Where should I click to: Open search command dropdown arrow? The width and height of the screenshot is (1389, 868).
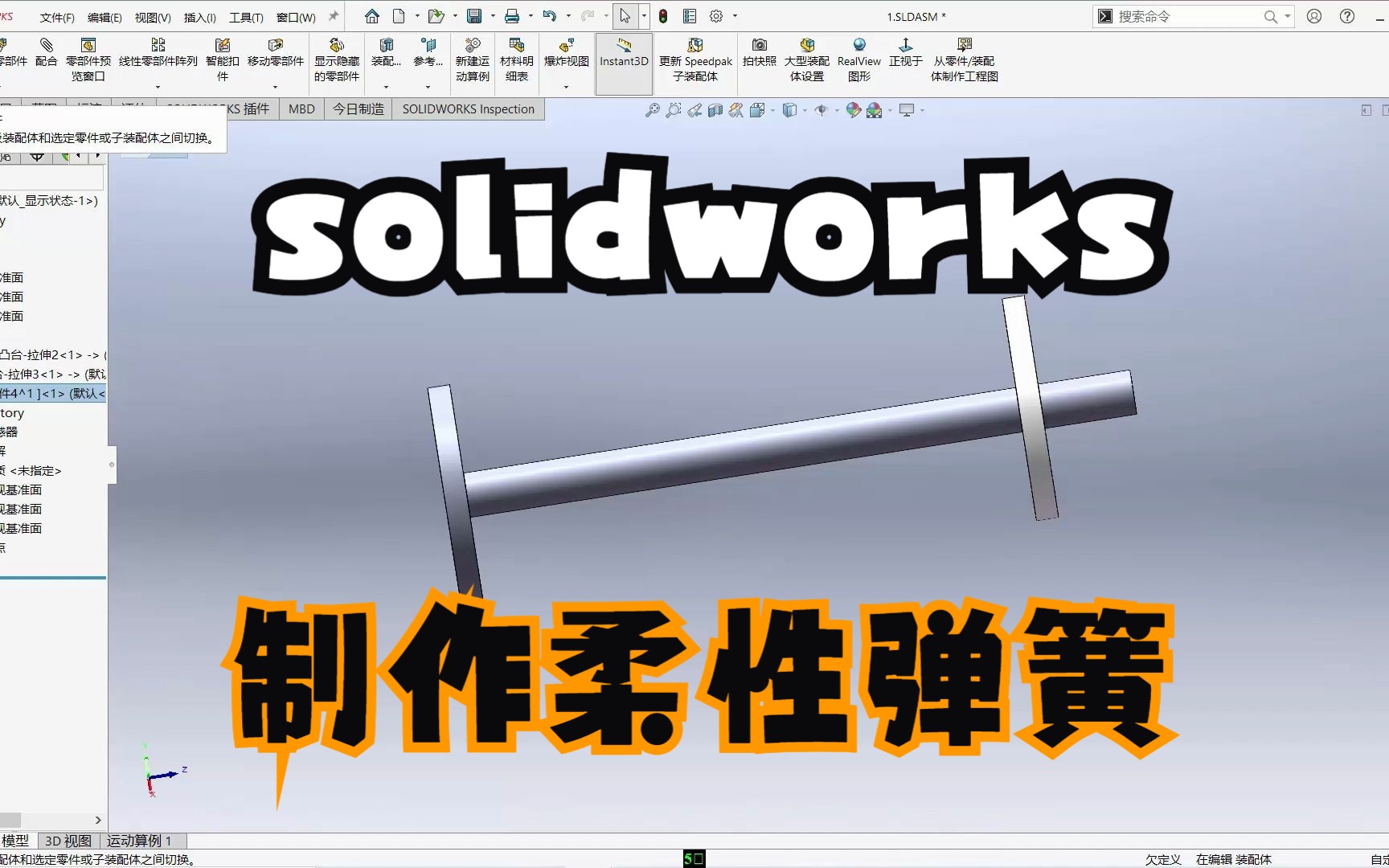click(x=1288, y=16)
